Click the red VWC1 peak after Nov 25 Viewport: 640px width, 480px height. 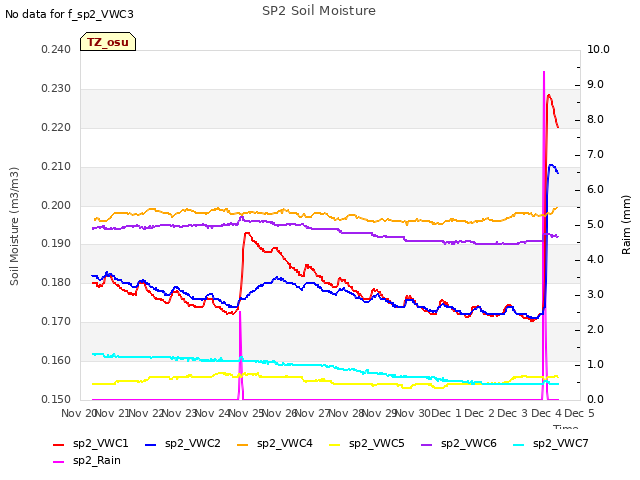click(x=247, y=233)
